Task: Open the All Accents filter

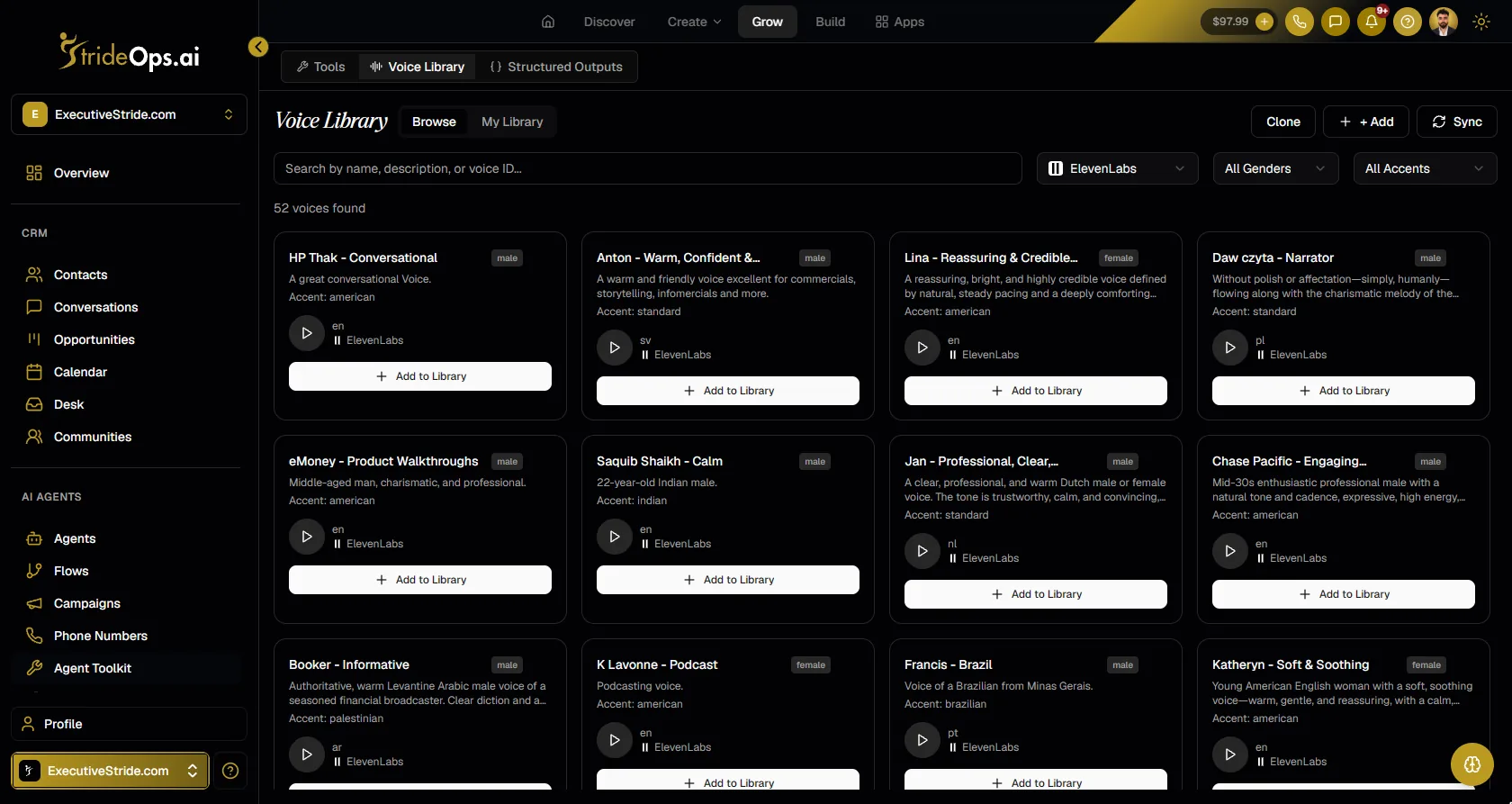Action: click(1426, 168)
